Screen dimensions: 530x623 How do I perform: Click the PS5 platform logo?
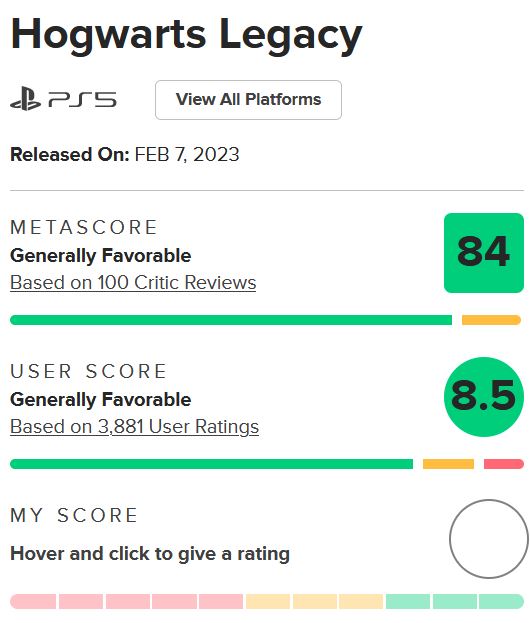(x=63, y=99)
